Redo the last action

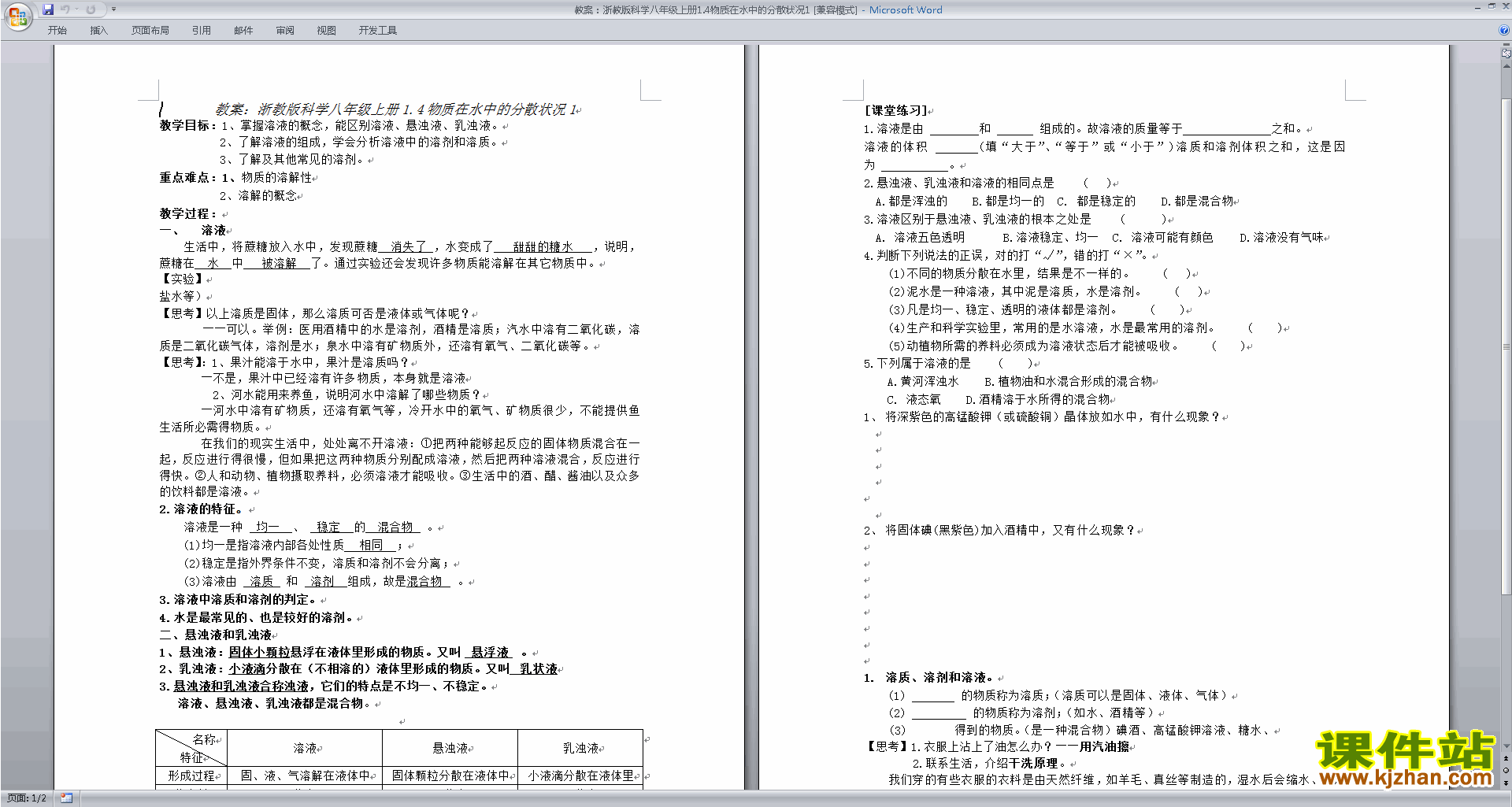91,9
